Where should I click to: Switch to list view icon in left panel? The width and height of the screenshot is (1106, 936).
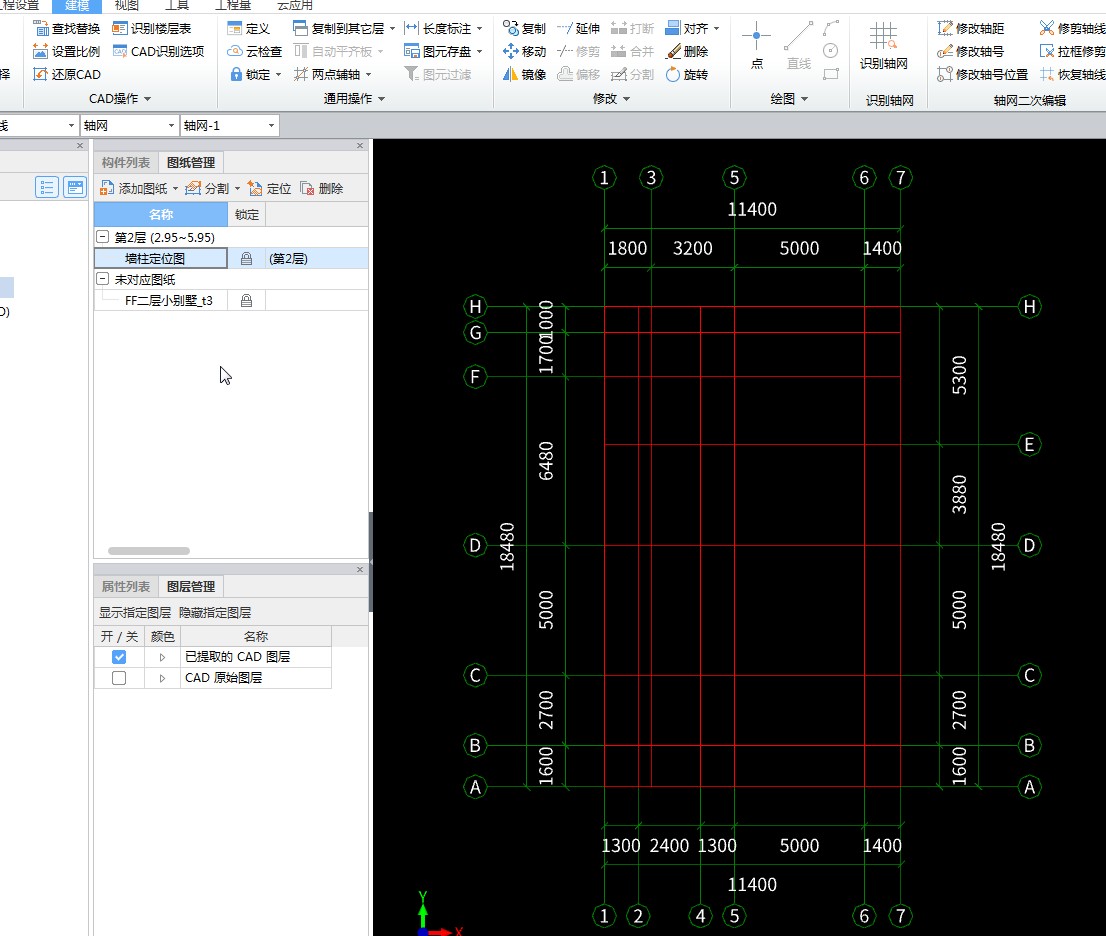pyautogui.click(x=47, y=188)
